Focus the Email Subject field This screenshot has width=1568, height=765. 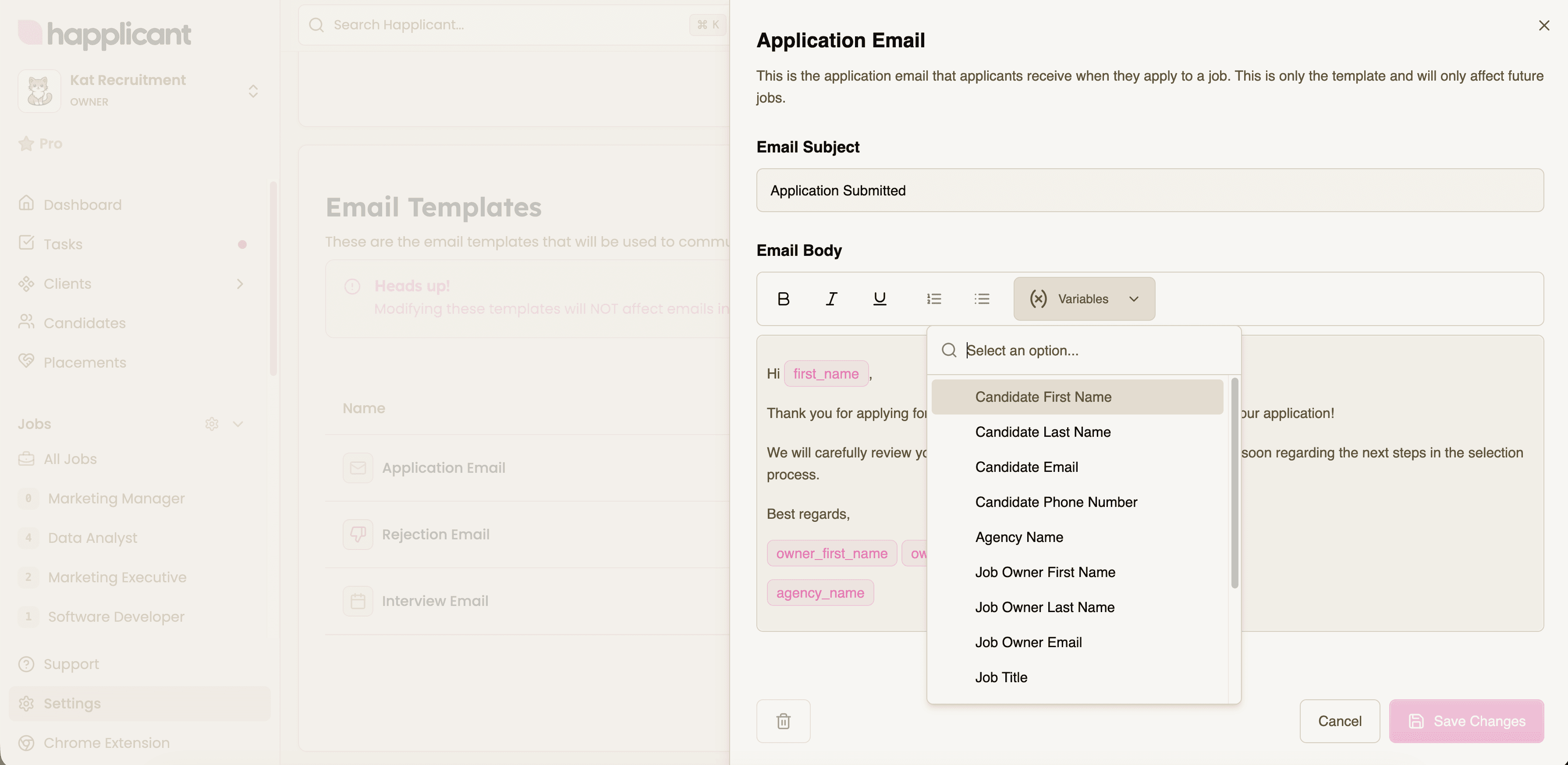point(1149,191)
